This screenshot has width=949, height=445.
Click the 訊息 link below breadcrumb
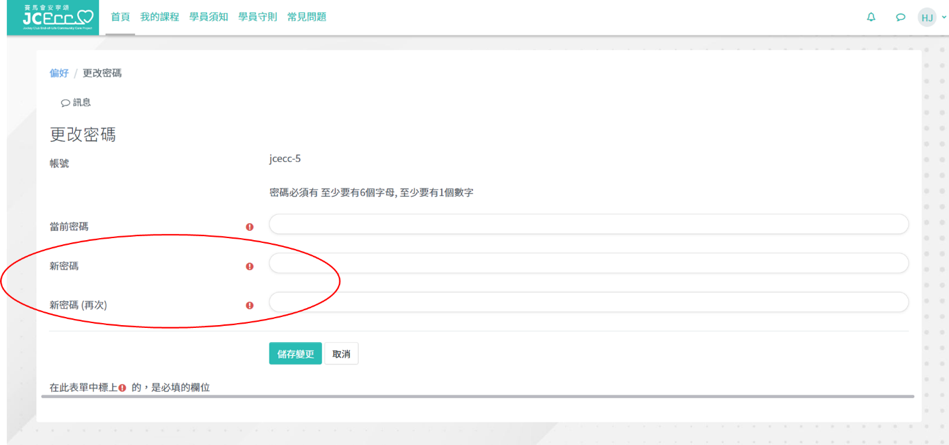pyautogui.click(x=76, y=102)
